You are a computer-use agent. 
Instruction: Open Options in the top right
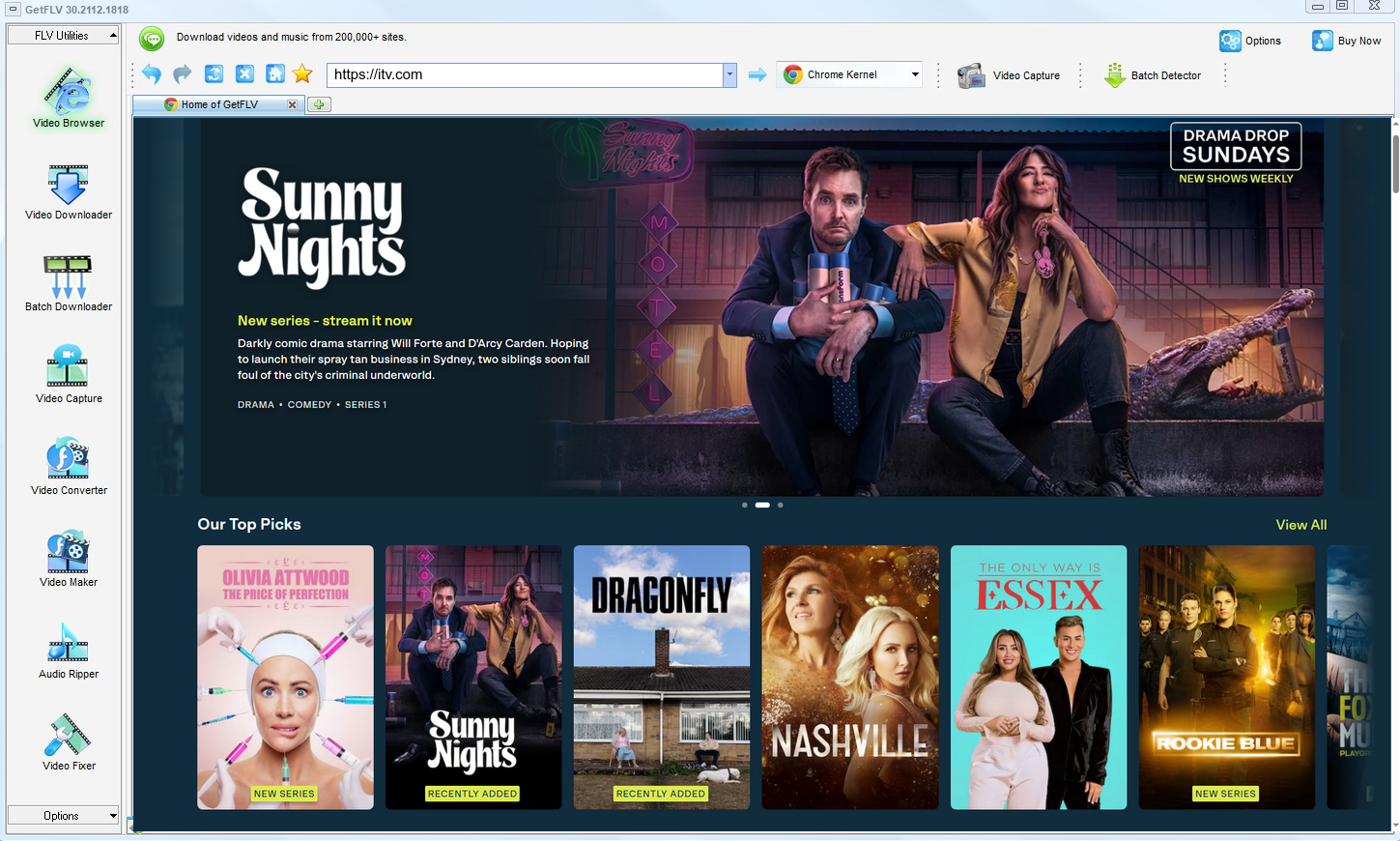tap(1250, 41)
